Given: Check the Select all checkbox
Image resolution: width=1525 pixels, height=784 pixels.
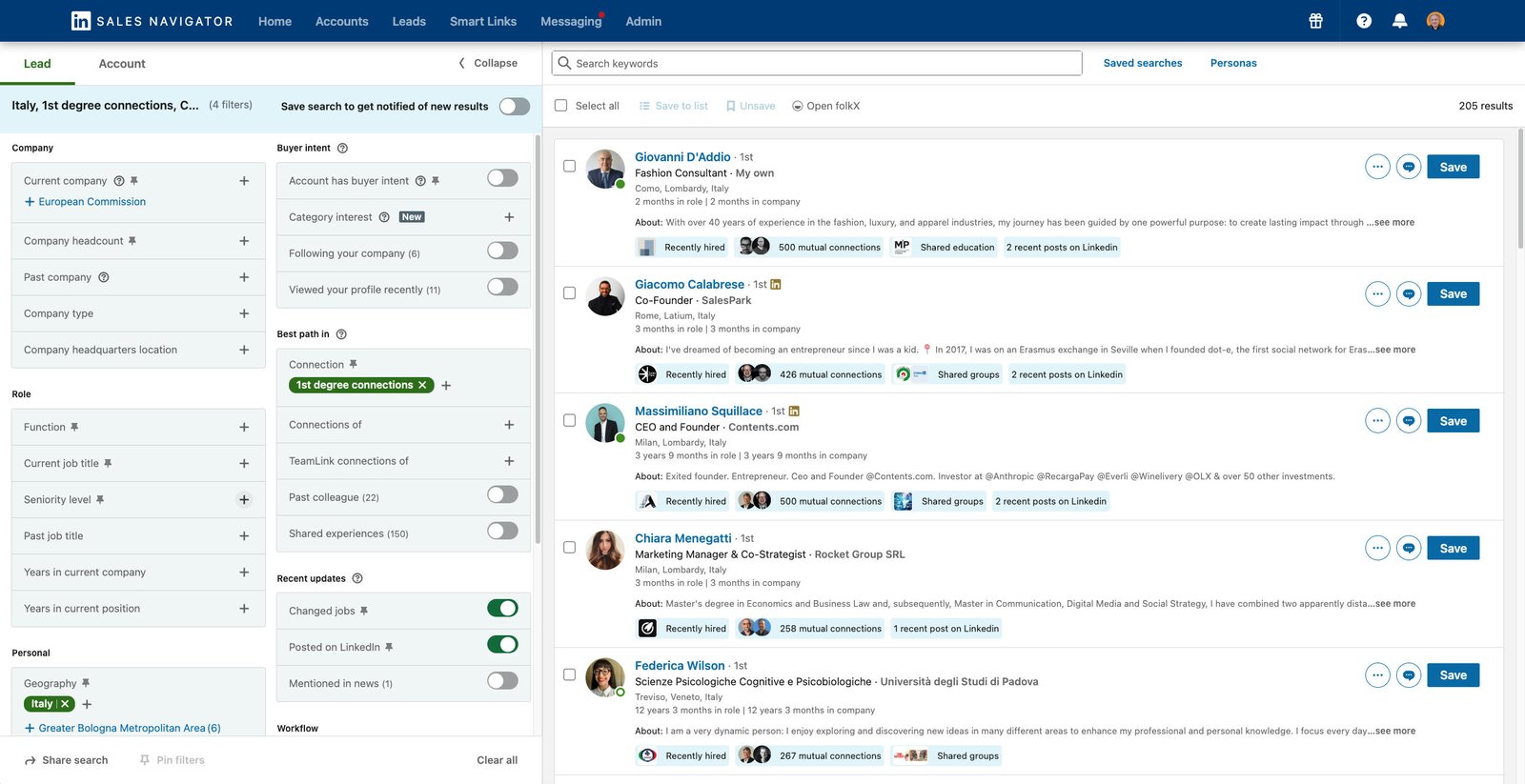Looking at the screenshot, I should pyautogui.click(x=560, y=106).
